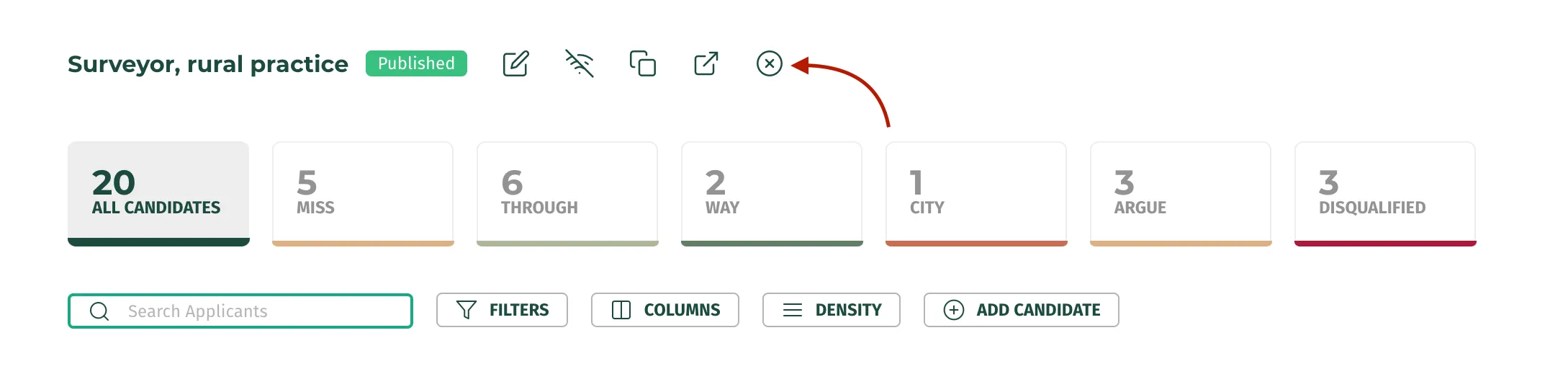The width and height of the screenshot is (1568, 369).
Task: Click the unpublish crossed-wifi icon
Action: (x=580, y=63)
